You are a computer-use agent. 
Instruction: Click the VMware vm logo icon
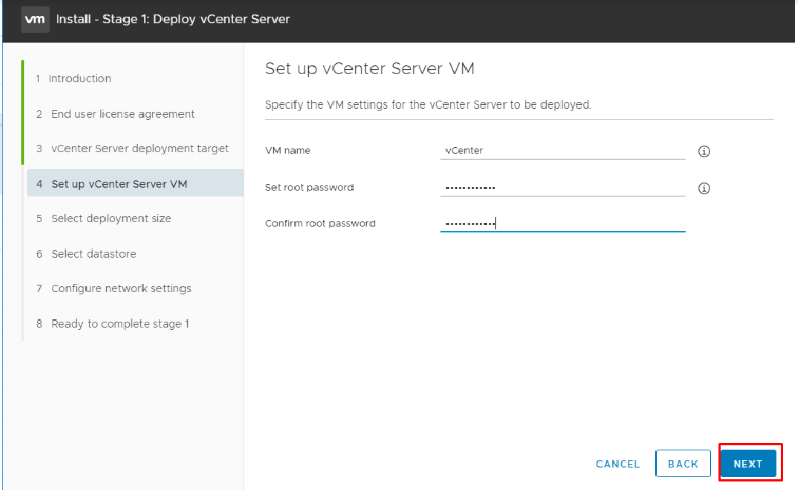35,19
